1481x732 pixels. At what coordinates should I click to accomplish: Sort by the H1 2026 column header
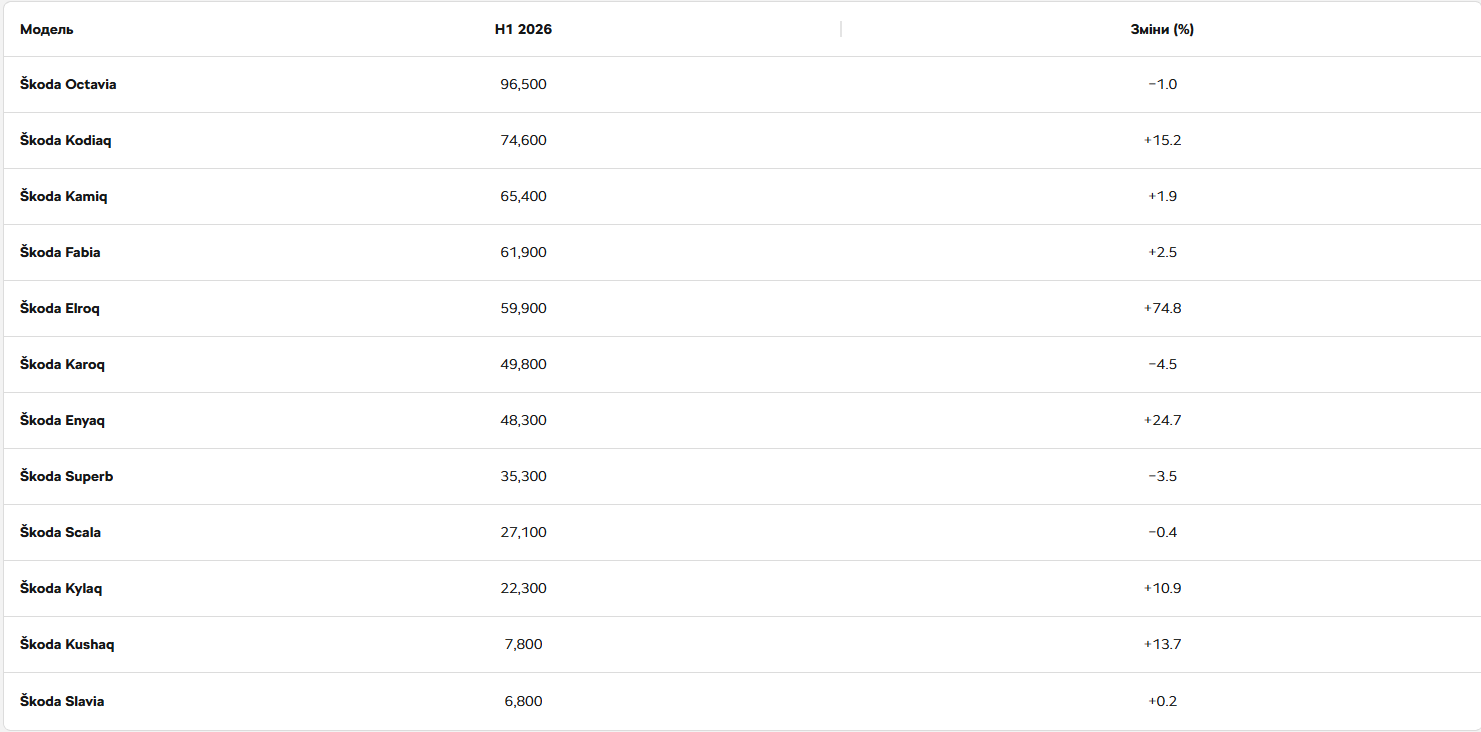(x=523, y=30)
